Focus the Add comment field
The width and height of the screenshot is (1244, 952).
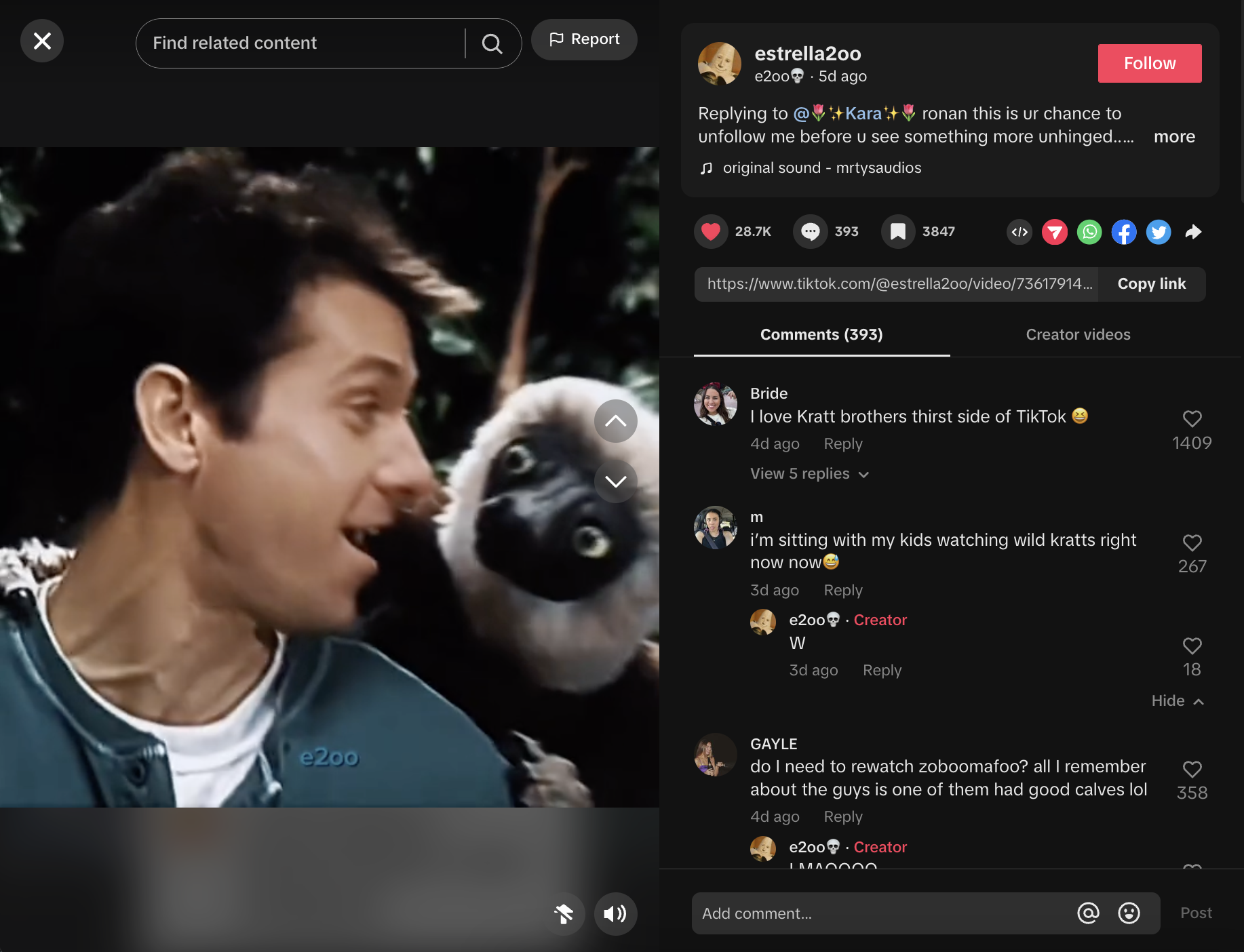click(x=882, y=913)
